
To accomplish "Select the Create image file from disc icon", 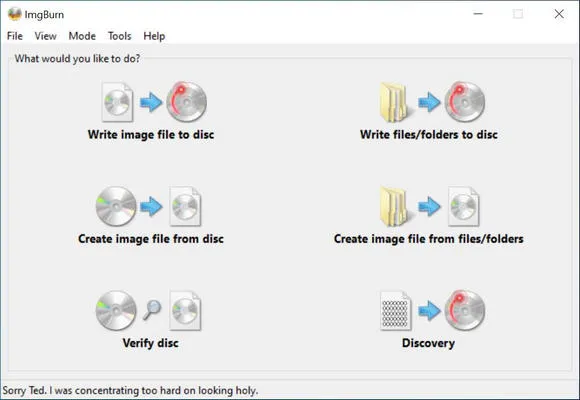I will (148, 206).
